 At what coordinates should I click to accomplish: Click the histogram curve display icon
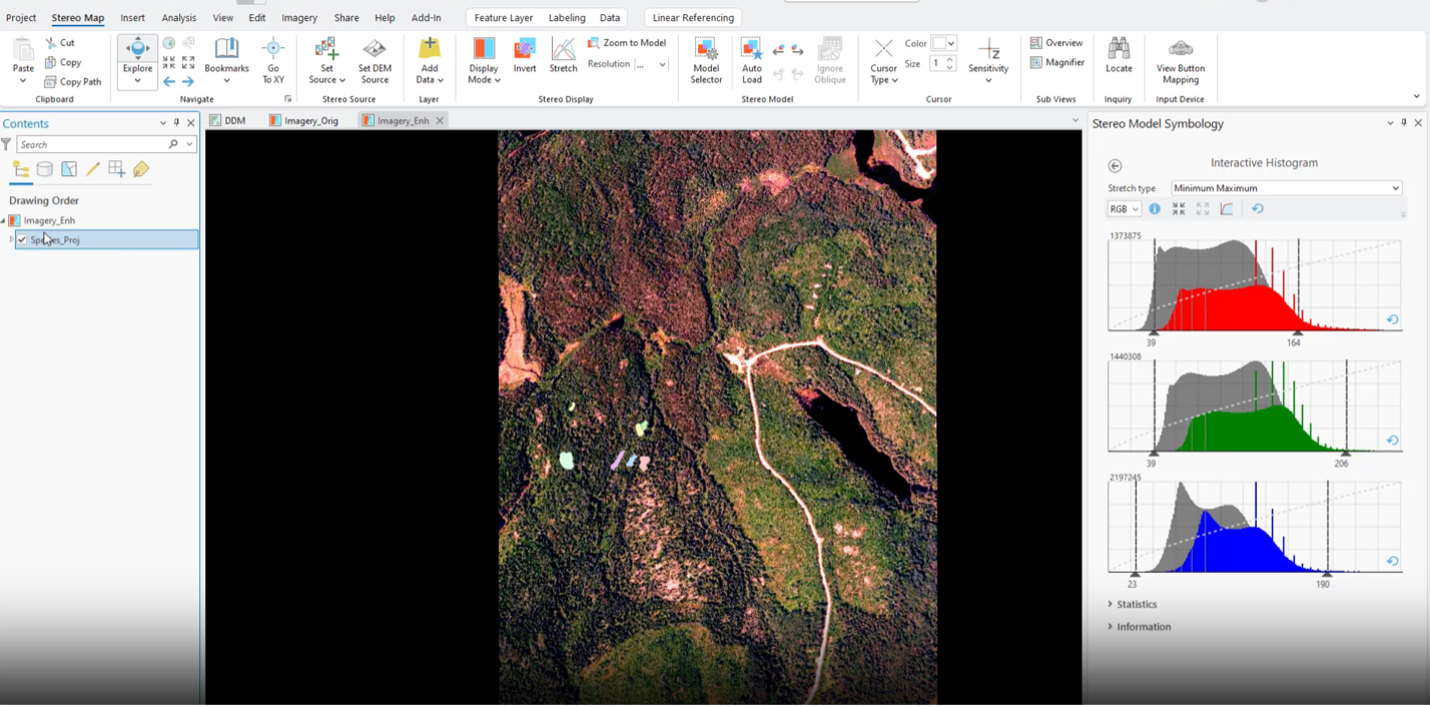click(1227, 209)
